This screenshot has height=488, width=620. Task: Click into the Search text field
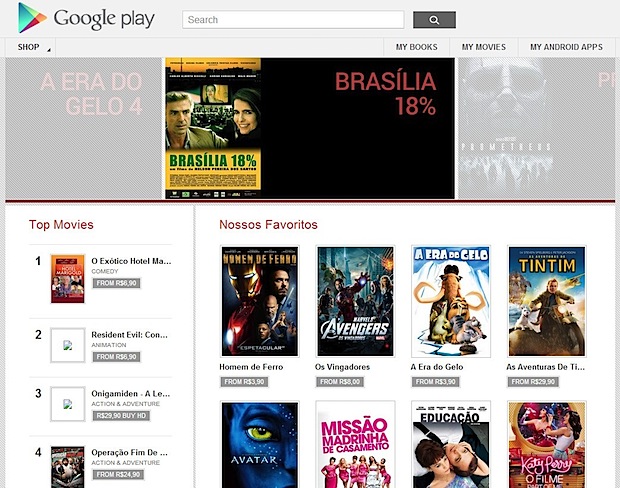293,19
